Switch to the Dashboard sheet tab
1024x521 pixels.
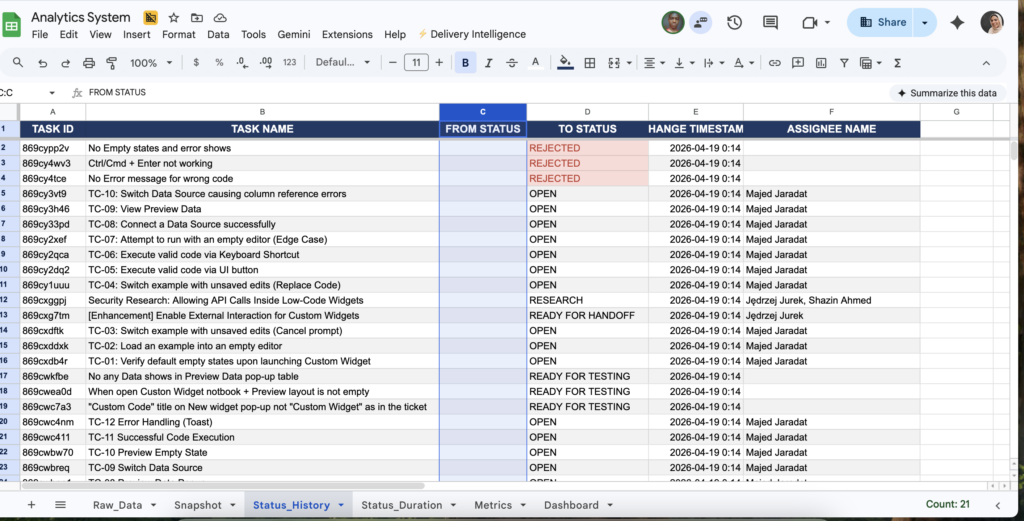click(571, 505)
